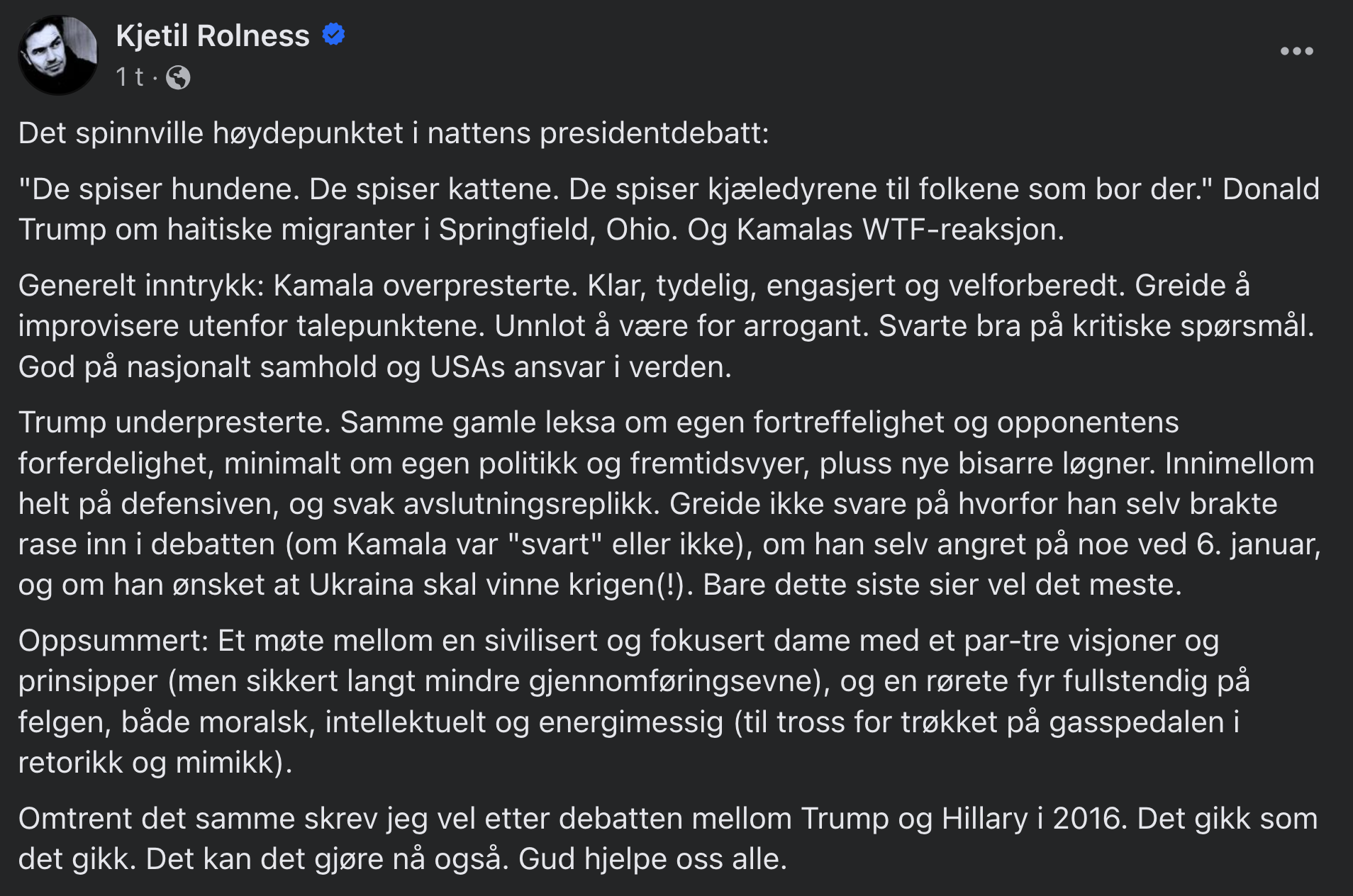This screenshot has height=896, width=1353.
Task: Click the blue verified badge icon
Action: pos(333,34)
